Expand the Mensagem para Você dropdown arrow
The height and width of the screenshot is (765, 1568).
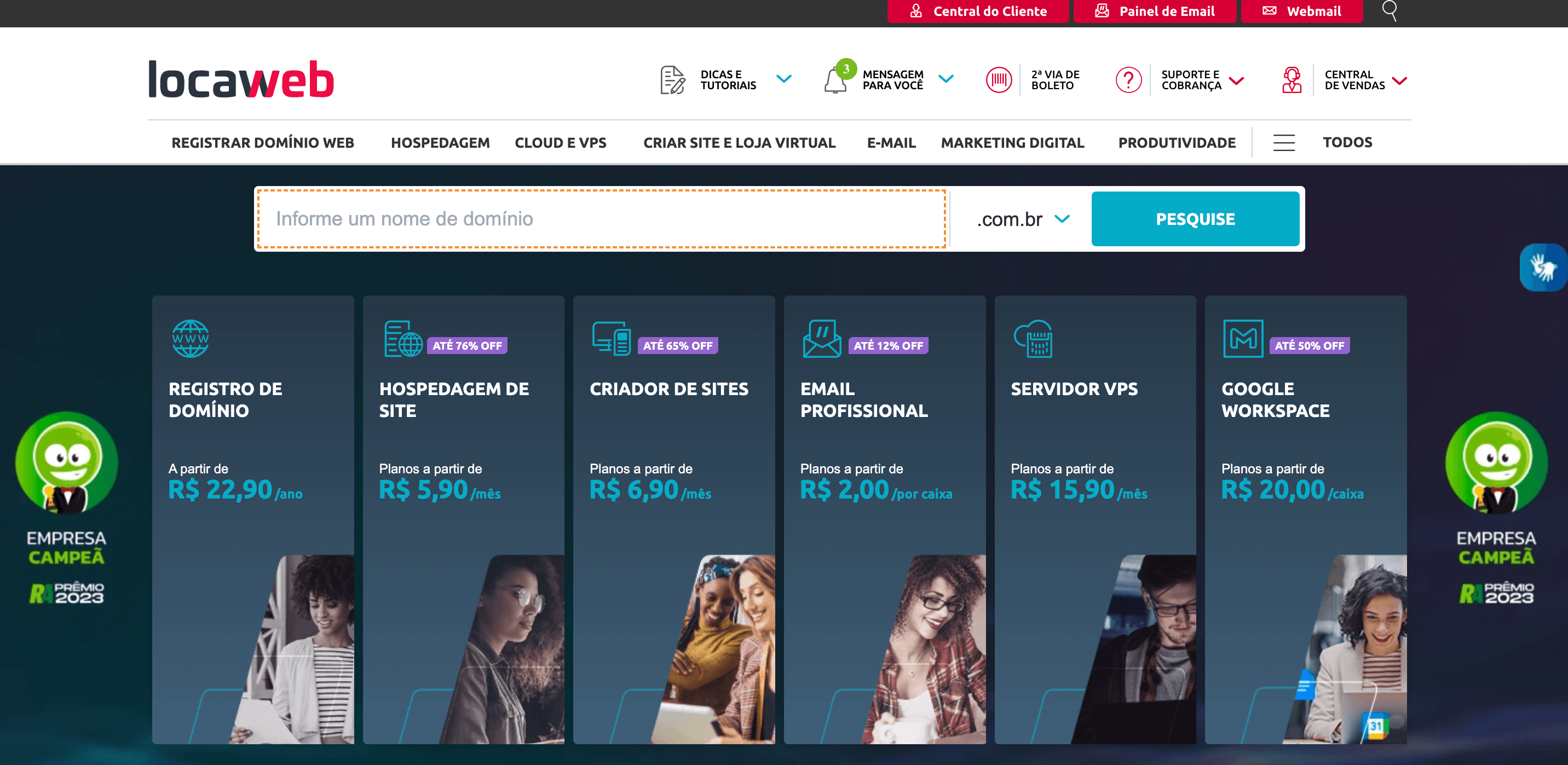coord(946,79)
